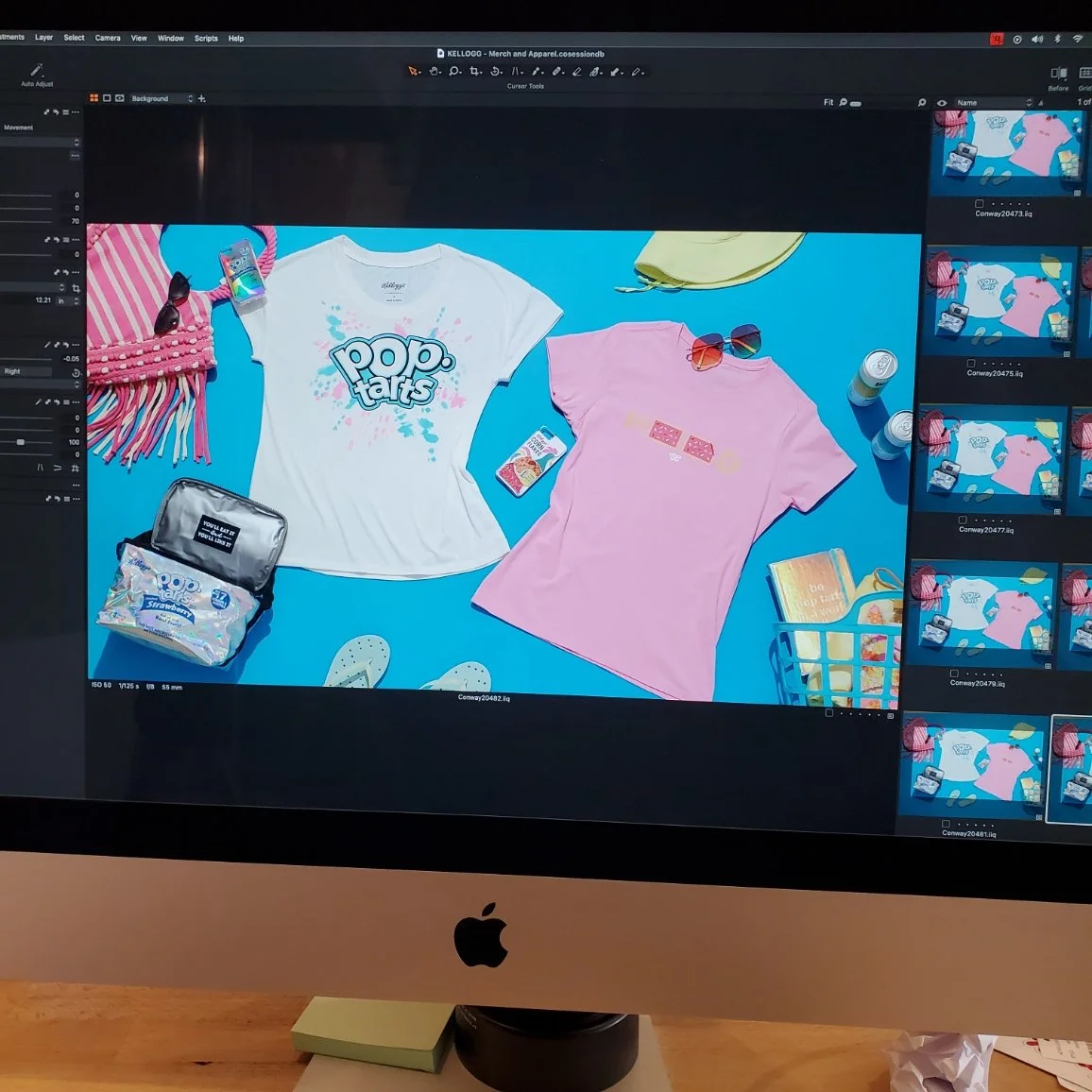
Task: Select the Apply adjustments arrow tool
Action: tap(615, 71)
